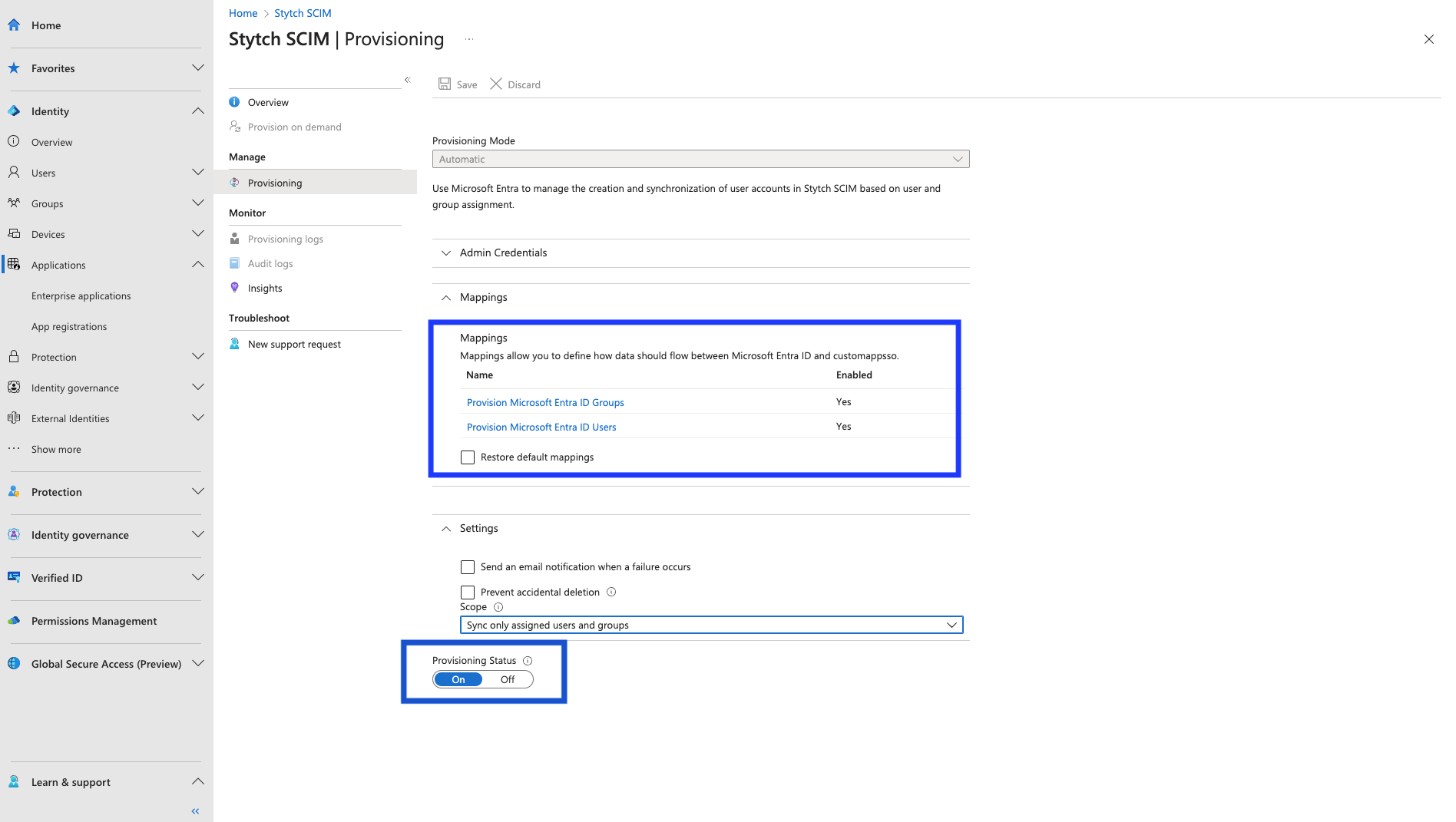This screenshot has height=822, width=1456.
Task: Turn Provisioning Status Off
Action: pyautogui.click(x=507, y=679)
